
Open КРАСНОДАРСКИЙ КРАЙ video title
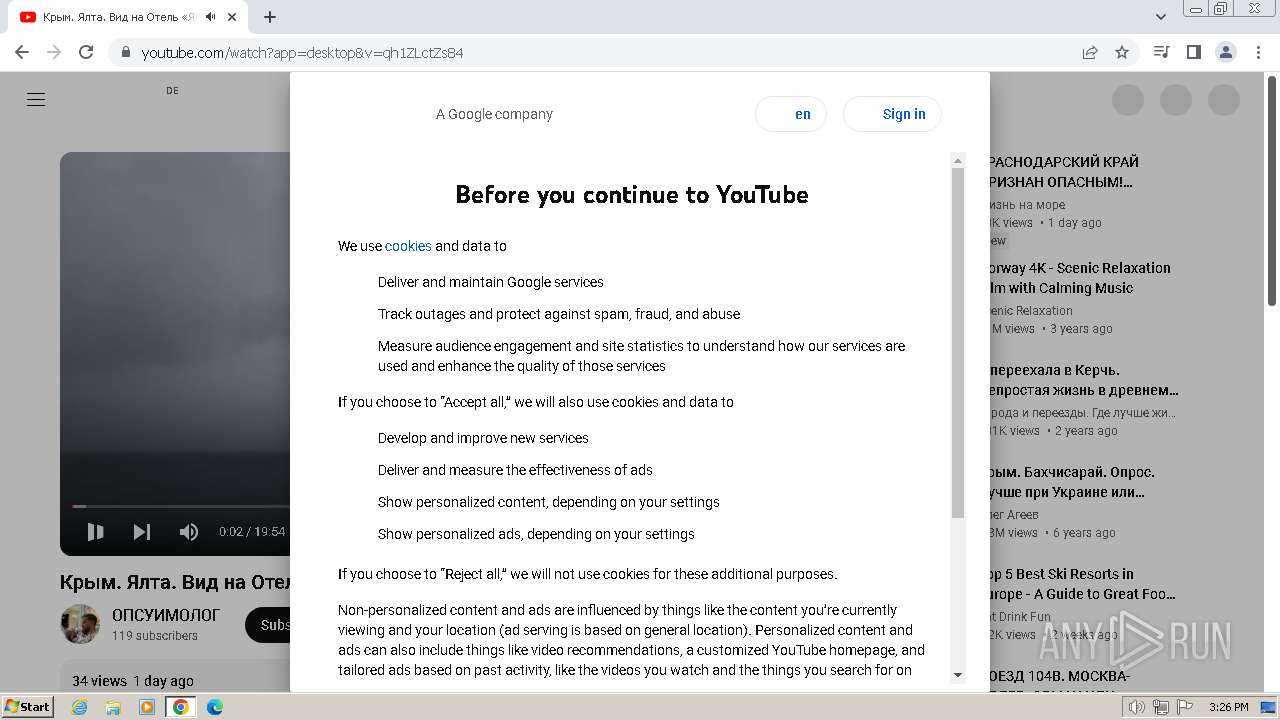click(x=1064, y=172)
